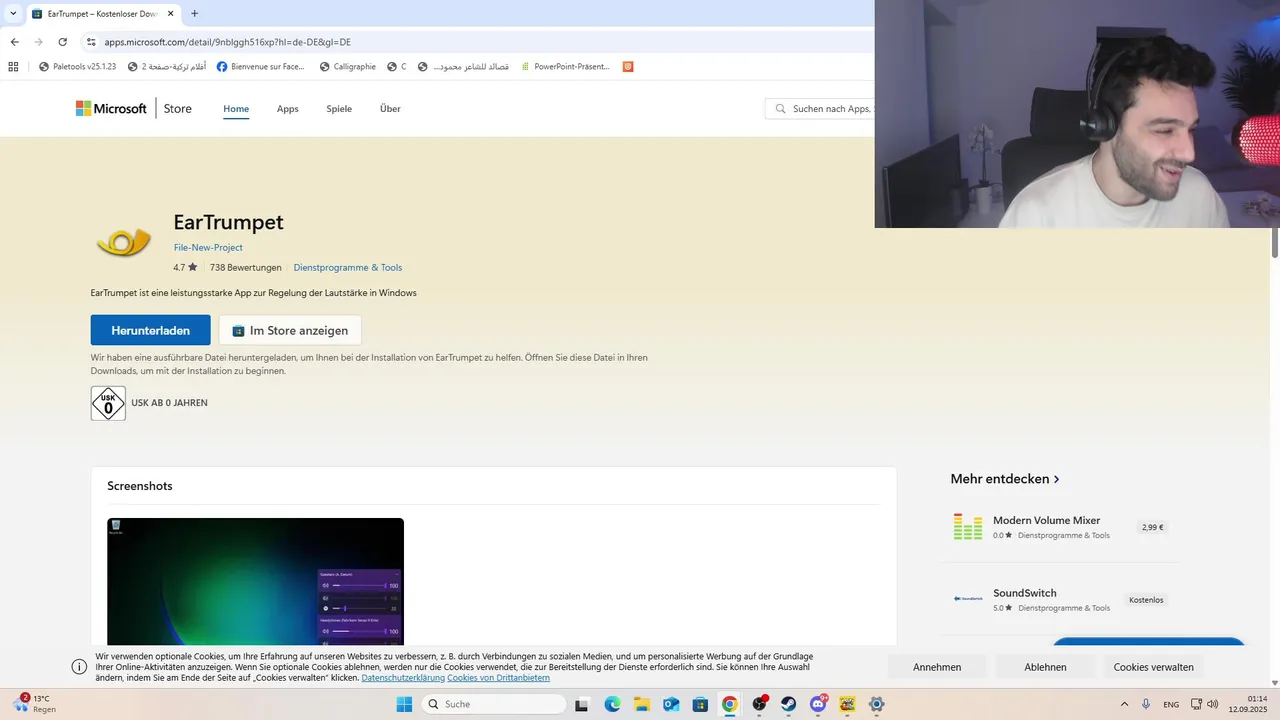
Task: Open SoundSwitch app title
Action: [x=1025, y=593]
